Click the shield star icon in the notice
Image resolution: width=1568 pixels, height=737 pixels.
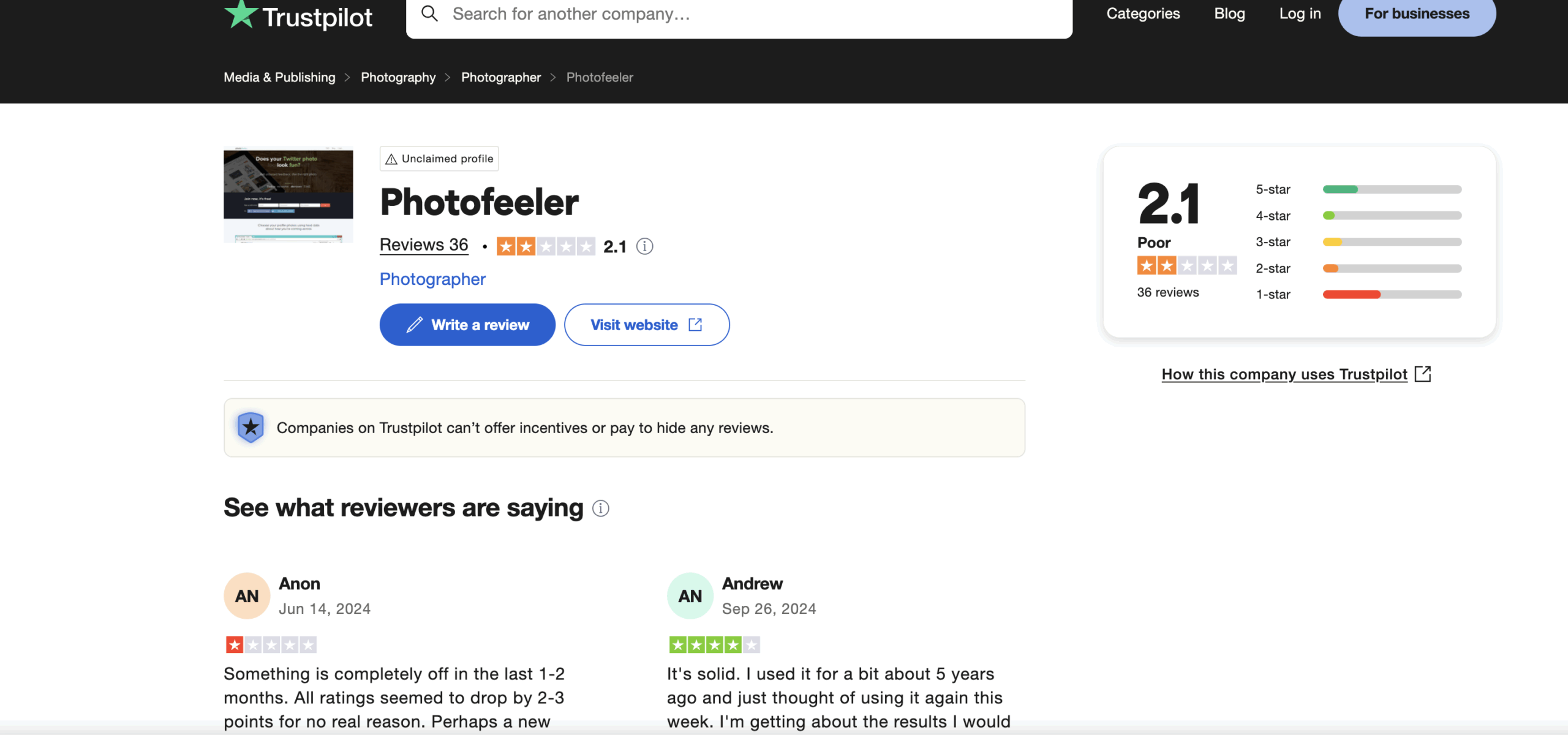click(x=251, y=428)
